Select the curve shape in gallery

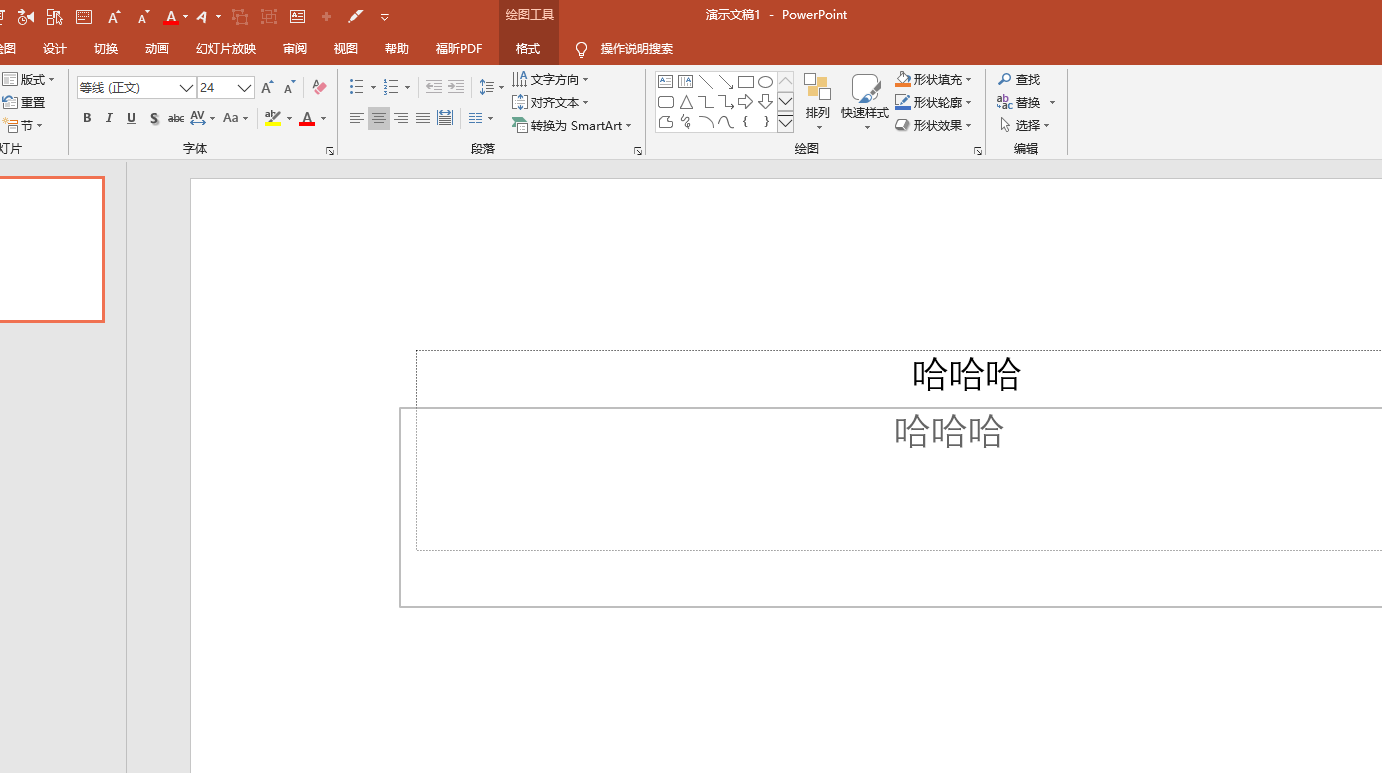click(726, 122)
